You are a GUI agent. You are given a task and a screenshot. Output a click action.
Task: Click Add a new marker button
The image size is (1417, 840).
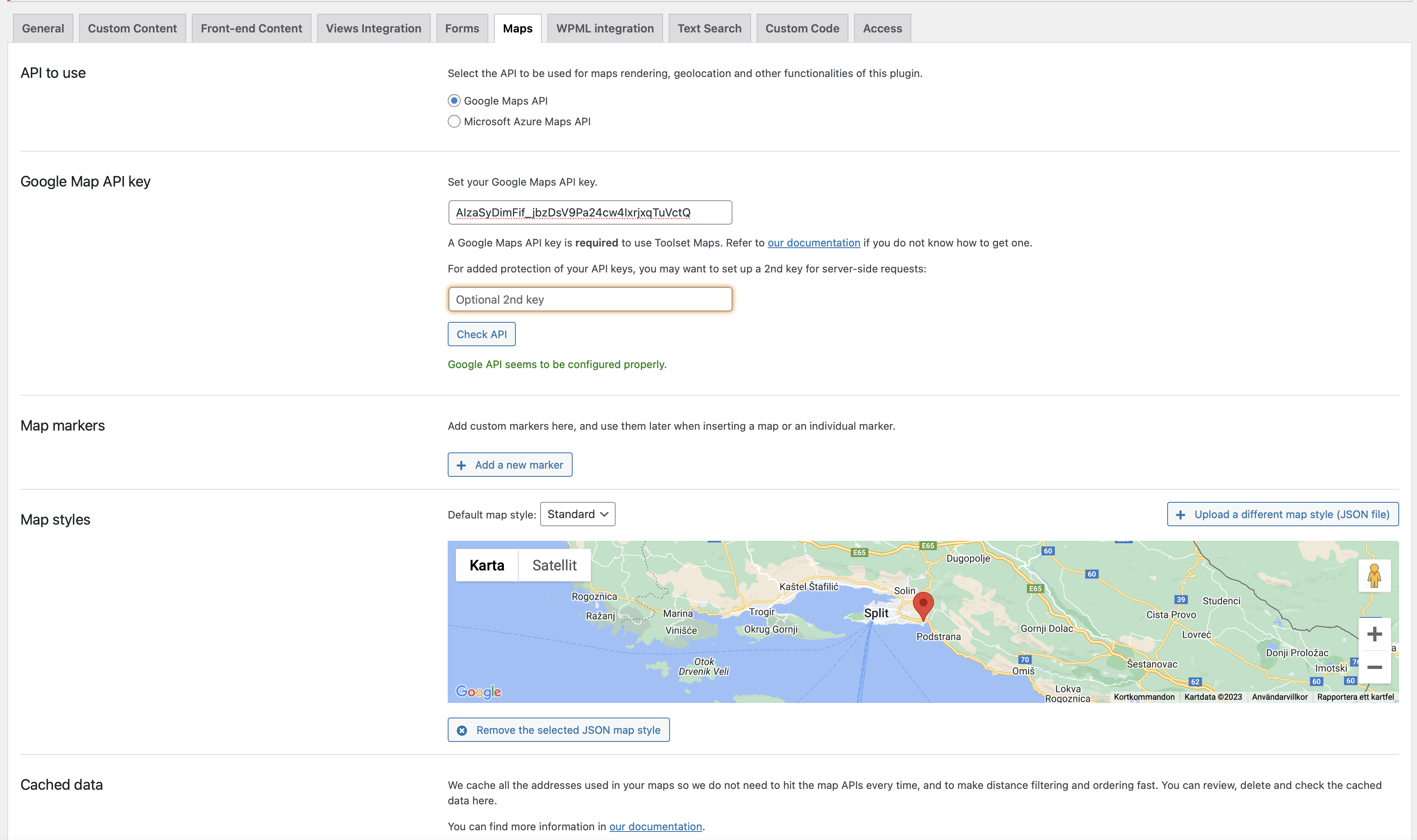pos(510,465)
